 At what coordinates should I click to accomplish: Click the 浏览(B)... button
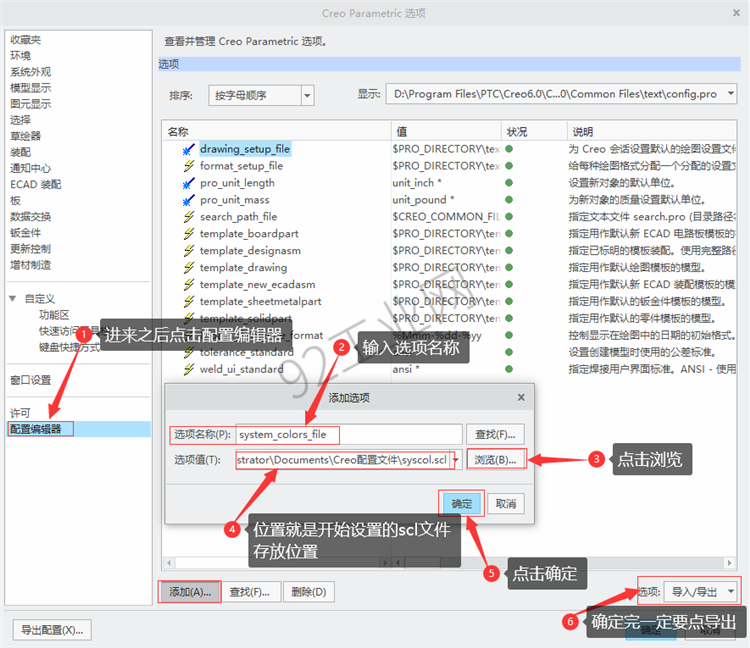tap(496, 460)
